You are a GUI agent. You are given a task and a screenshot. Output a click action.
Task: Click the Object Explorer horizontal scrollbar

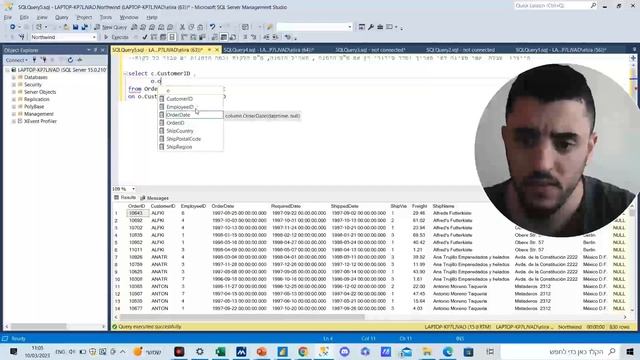pyautogui.click(x=39, y=326)
